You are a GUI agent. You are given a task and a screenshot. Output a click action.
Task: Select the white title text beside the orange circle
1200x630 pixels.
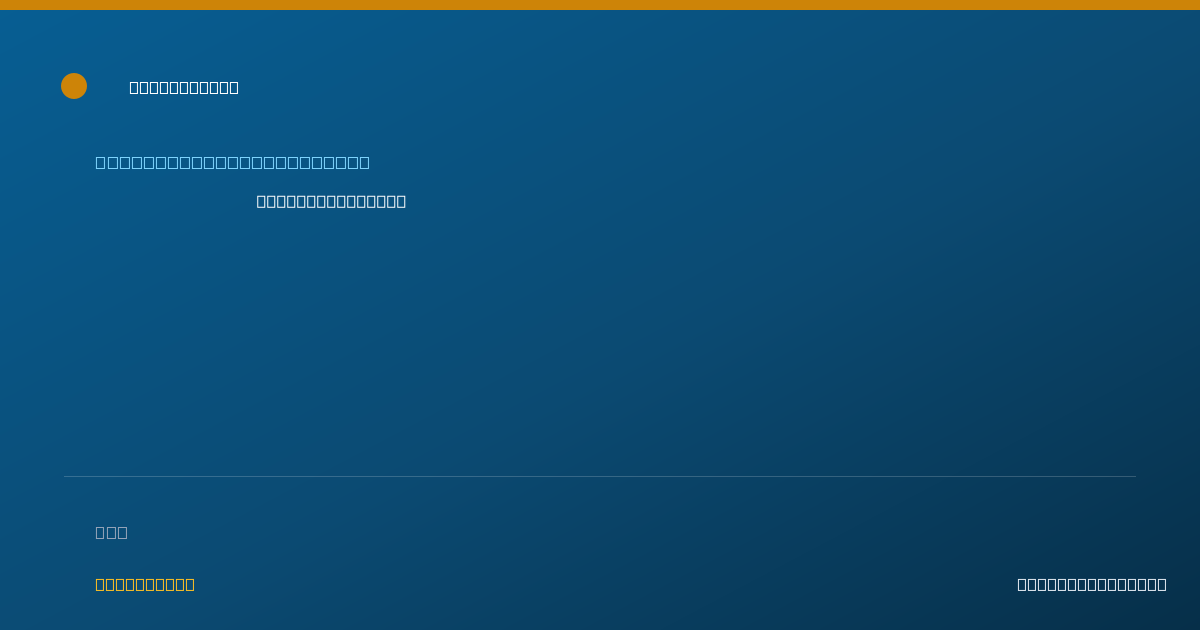[x=184, y=87]
